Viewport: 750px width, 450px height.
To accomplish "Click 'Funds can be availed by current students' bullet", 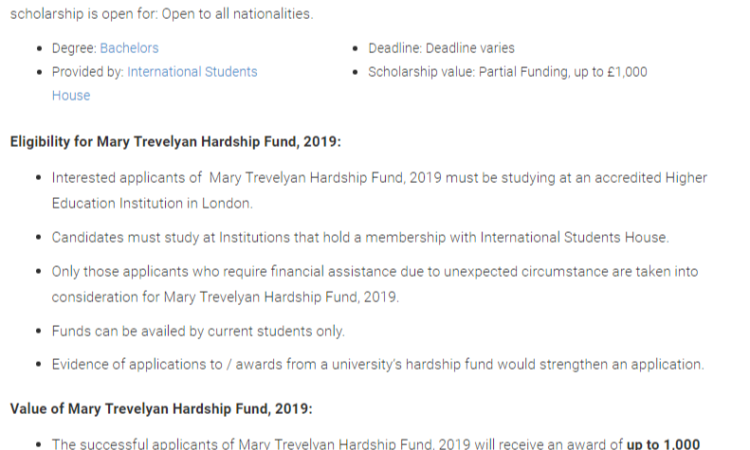I will point(198,331).
